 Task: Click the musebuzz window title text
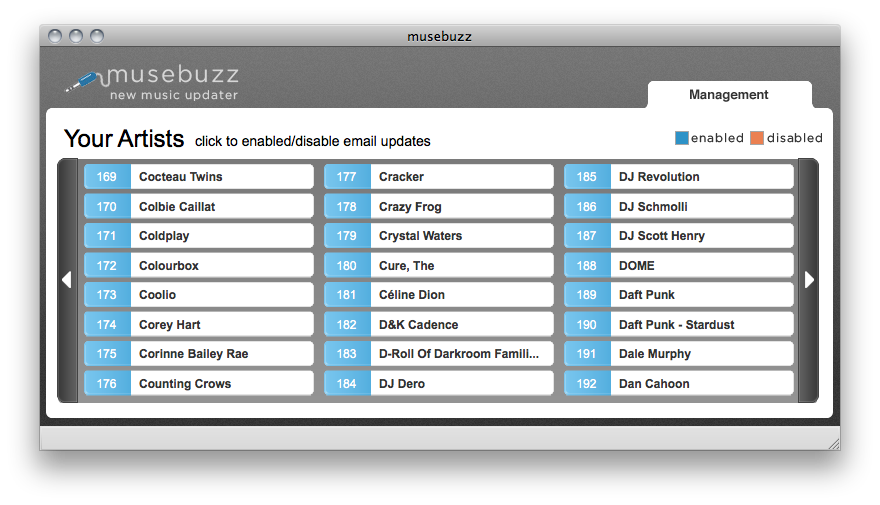[439, 36]
